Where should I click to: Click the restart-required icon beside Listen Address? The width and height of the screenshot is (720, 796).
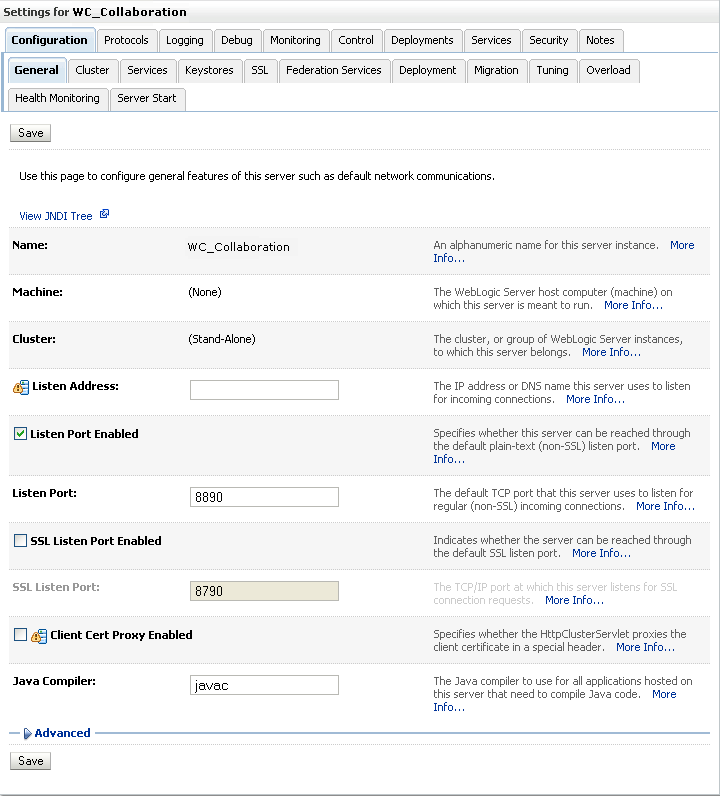coord(21,387)
